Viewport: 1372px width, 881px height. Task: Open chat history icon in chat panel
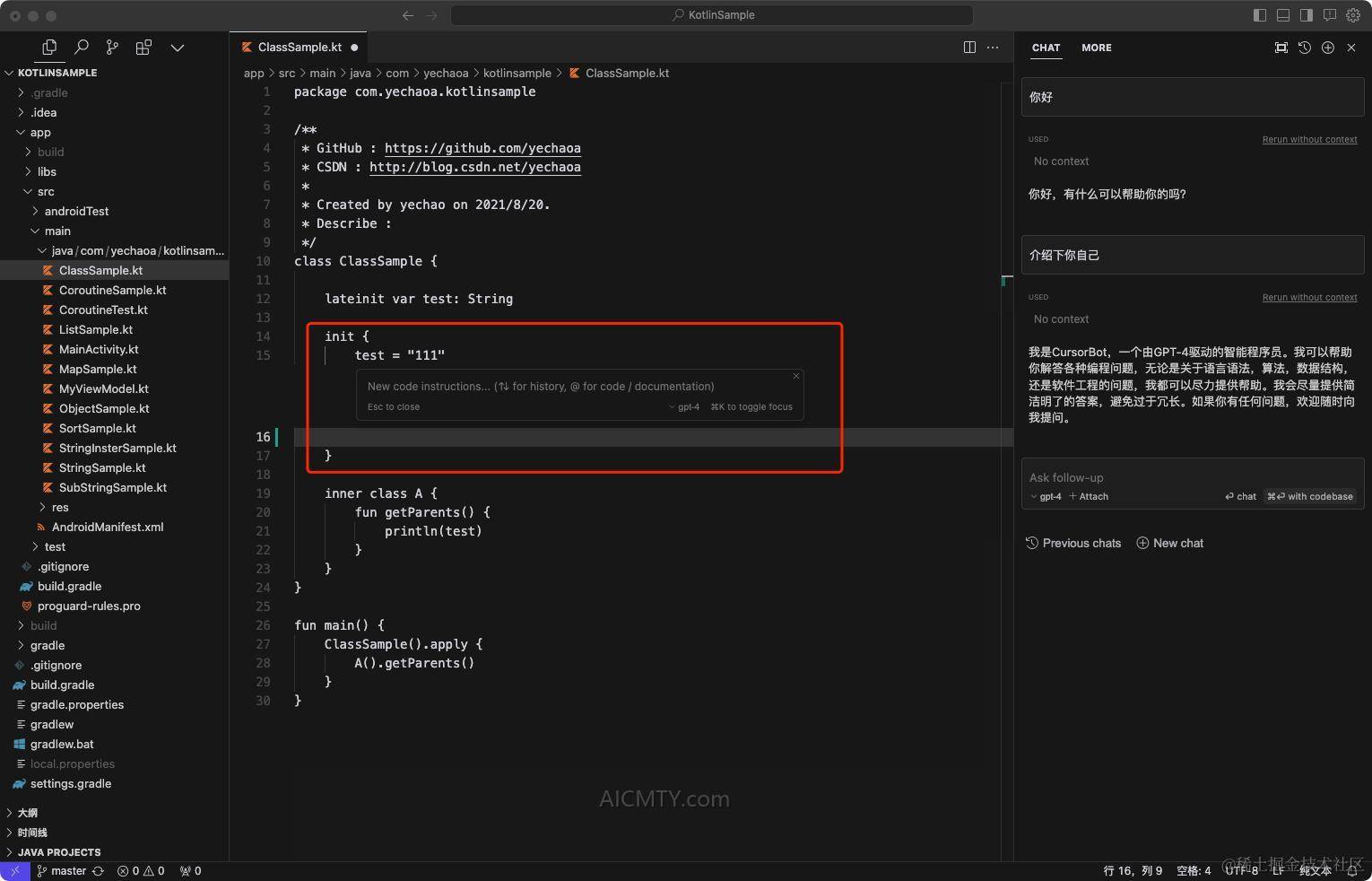tap(1305, 48)
